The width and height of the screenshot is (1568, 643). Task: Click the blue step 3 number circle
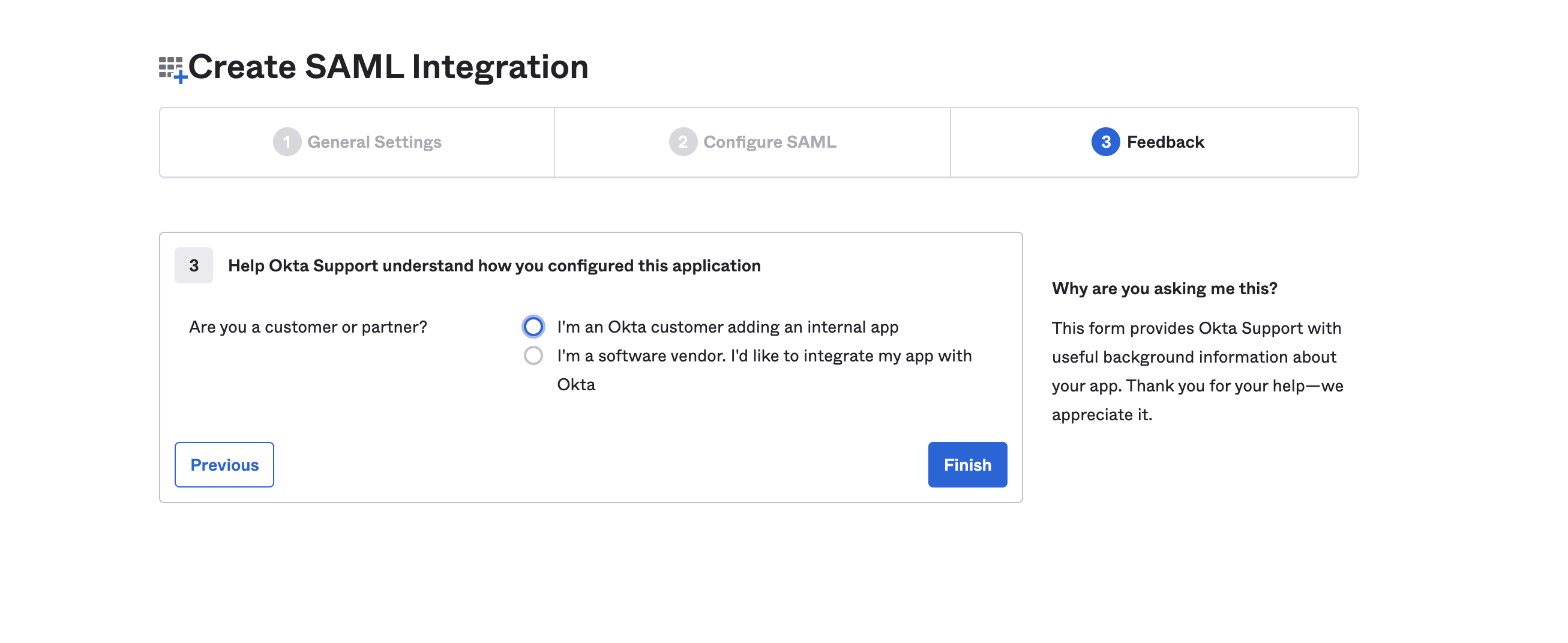coord(1105,142)
